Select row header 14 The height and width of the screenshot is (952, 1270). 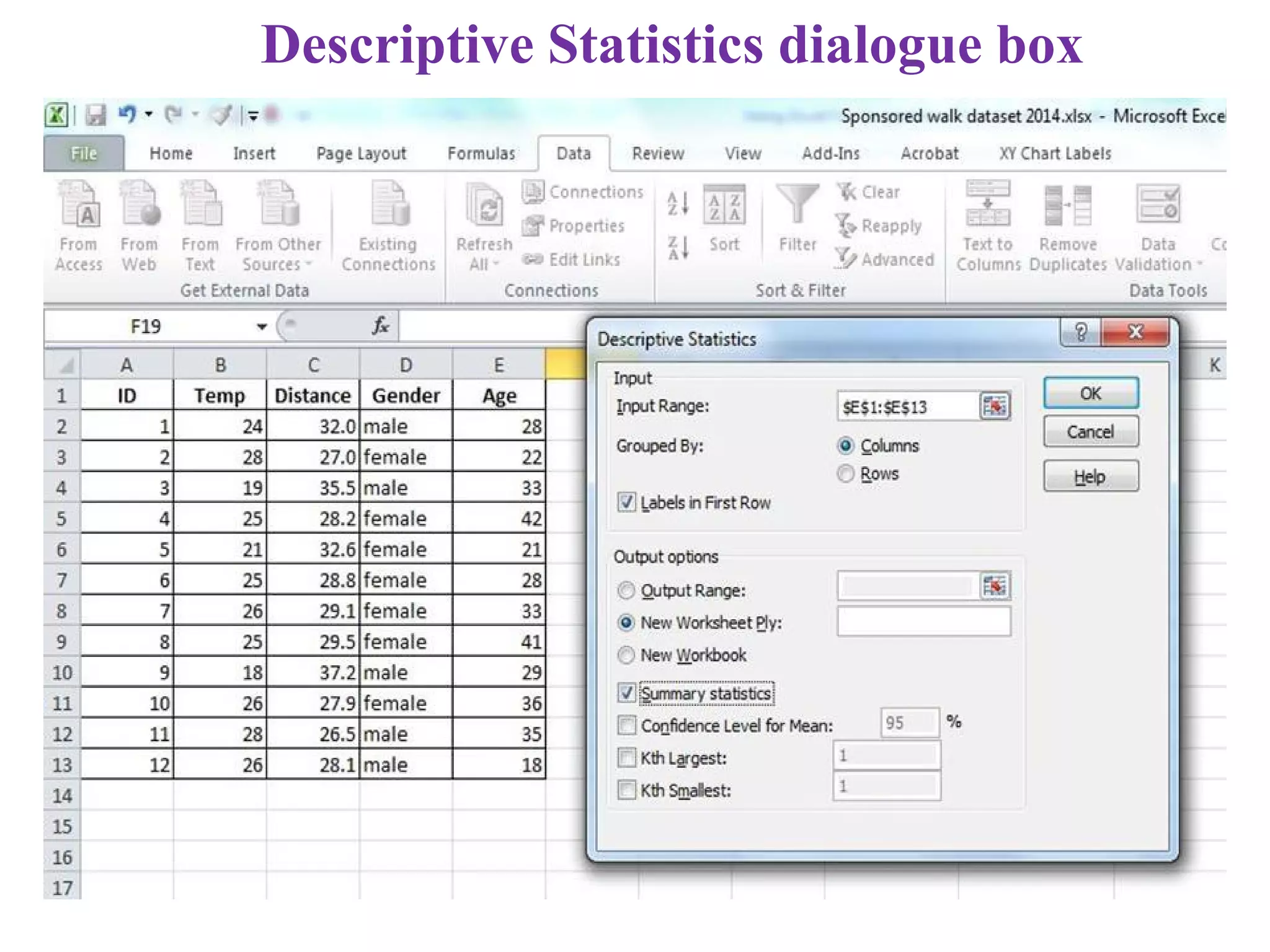[x=62, y=795]
